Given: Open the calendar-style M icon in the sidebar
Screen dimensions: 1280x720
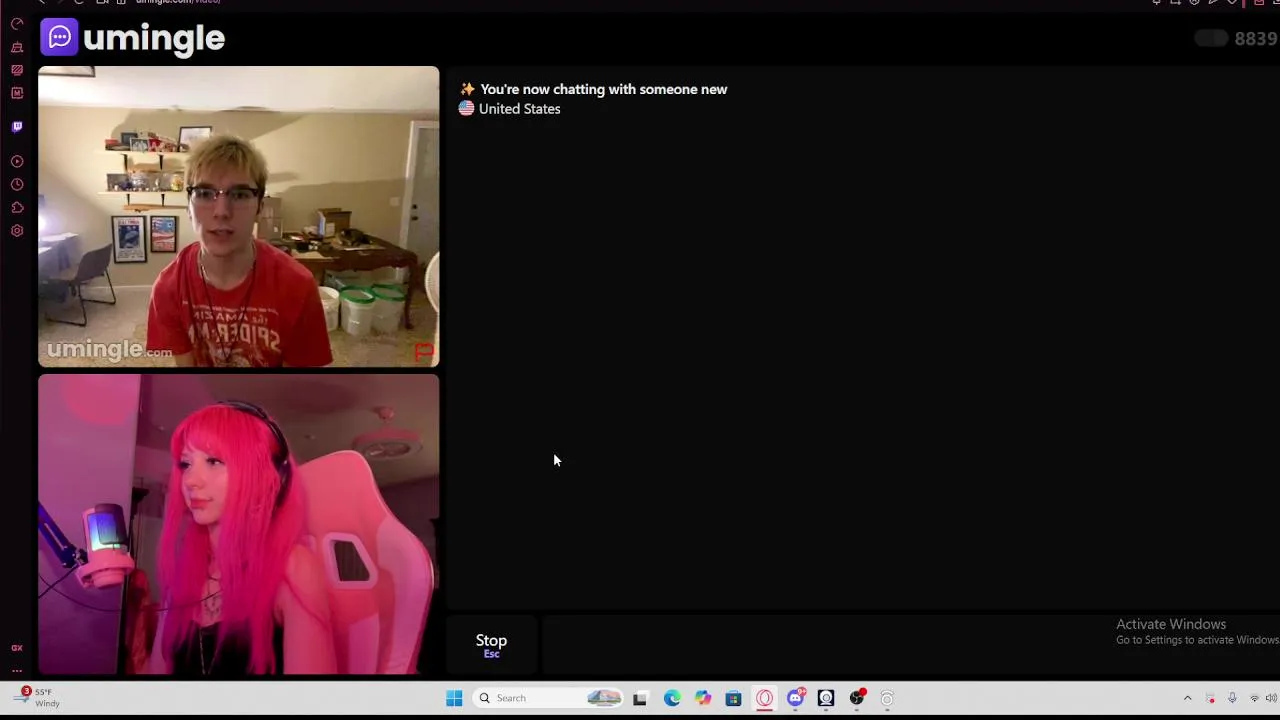Looking at the screenshot, I should coord(17,93).
